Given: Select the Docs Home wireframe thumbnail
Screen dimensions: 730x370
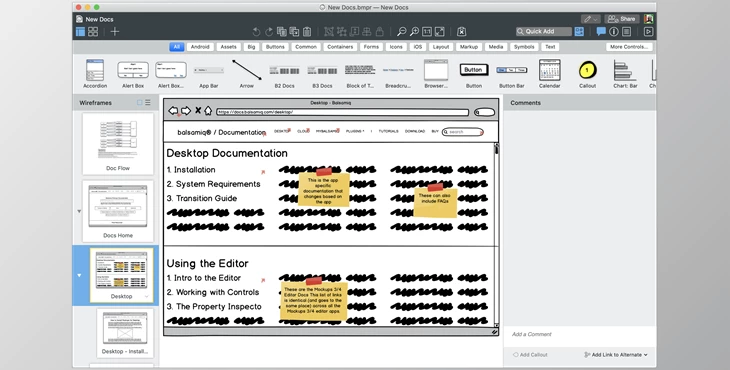Looking at the screenshot, I should pyautogui.click(x=118, y=211).
